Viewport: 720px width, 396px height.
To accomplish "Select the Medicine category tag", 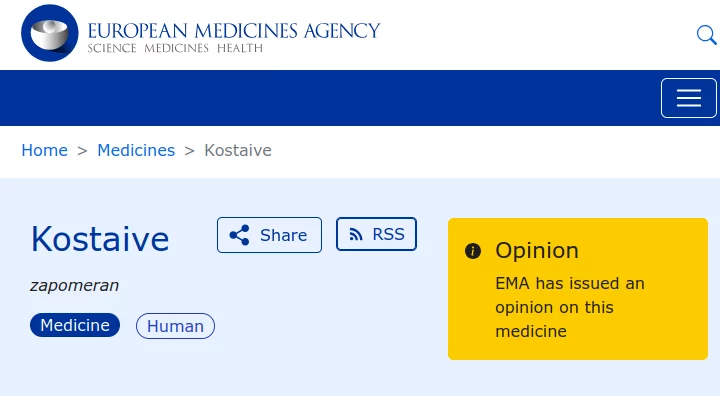I will (x=75, y=325).
